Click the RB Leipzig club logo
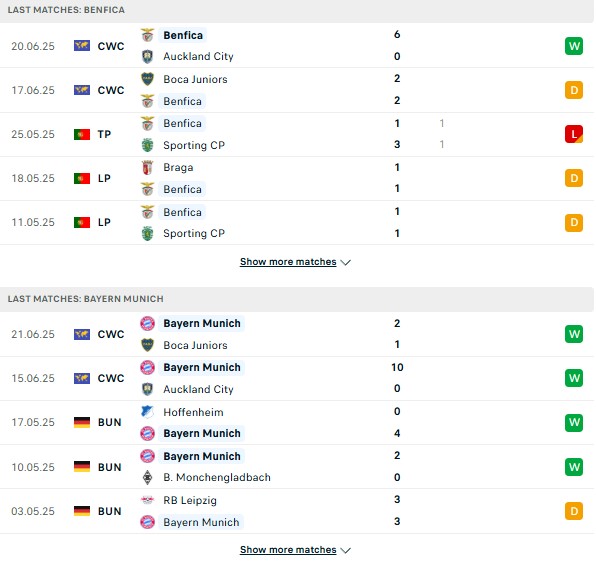The image size is (596, 570). point(147,500)
